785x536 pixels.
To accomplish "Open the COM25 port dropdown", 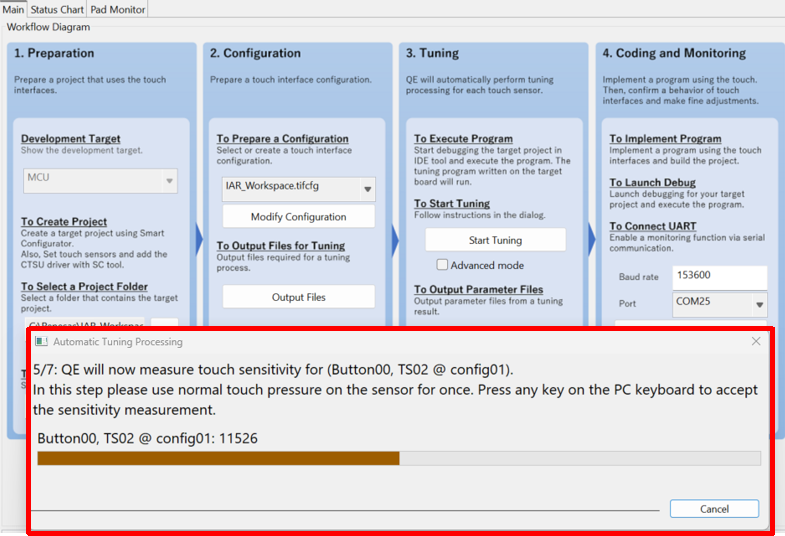I will [x=759, y=304].
